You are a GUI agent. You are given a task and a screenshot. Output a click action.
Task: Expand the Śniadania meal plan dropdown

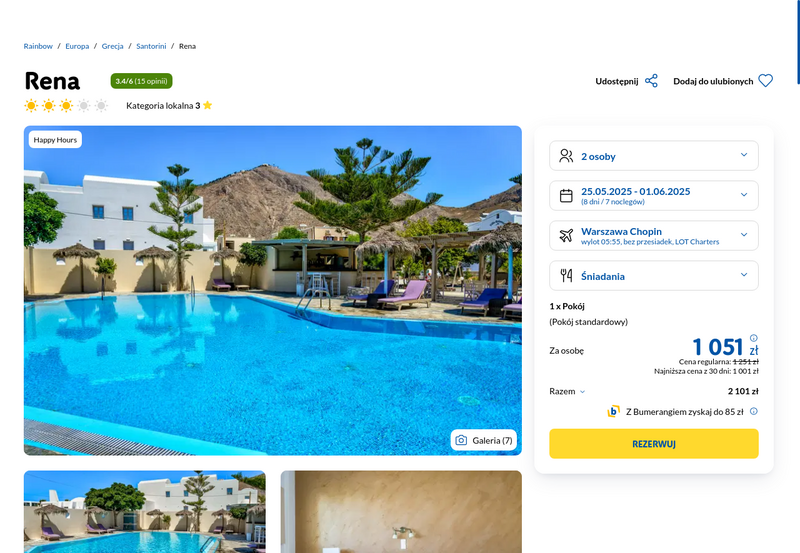[654, 275]
